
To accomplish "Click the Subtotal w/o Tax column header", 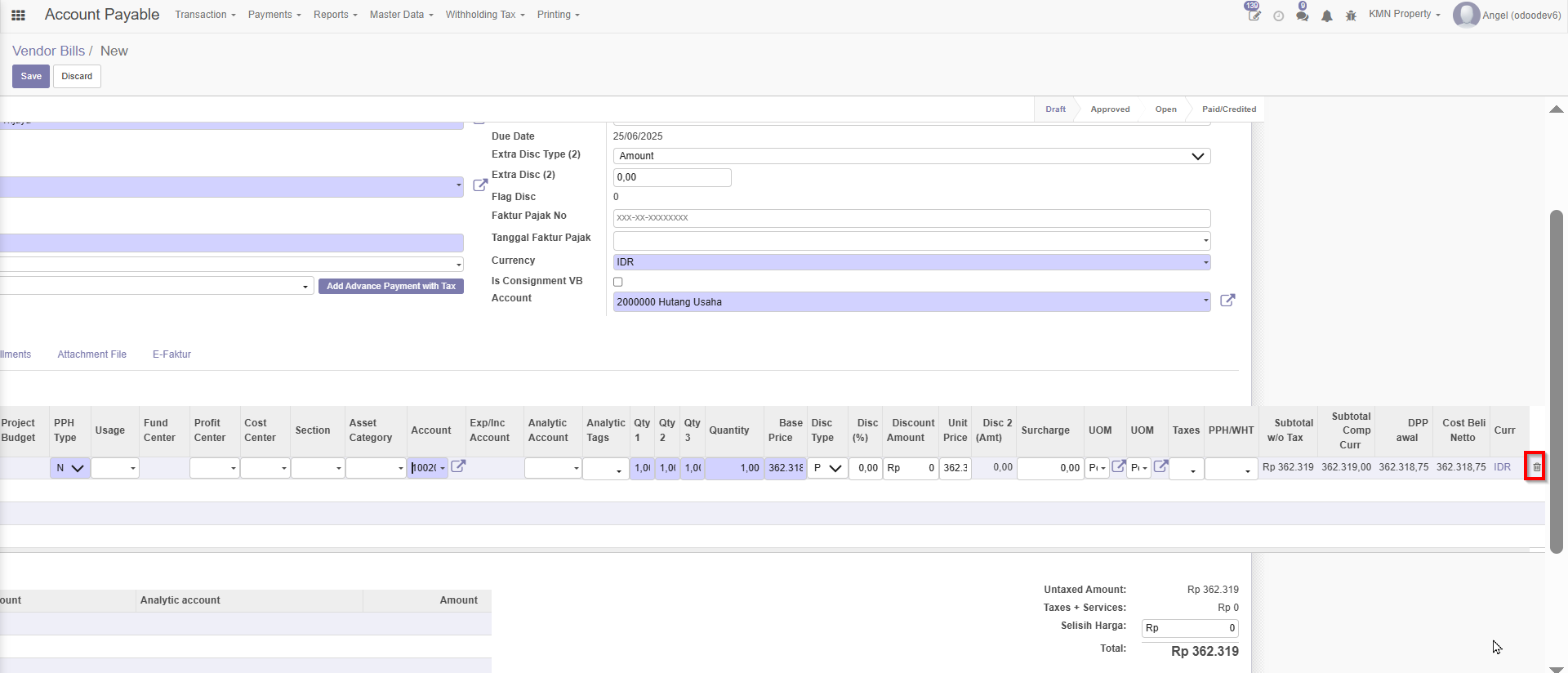I will [1290, 430].
